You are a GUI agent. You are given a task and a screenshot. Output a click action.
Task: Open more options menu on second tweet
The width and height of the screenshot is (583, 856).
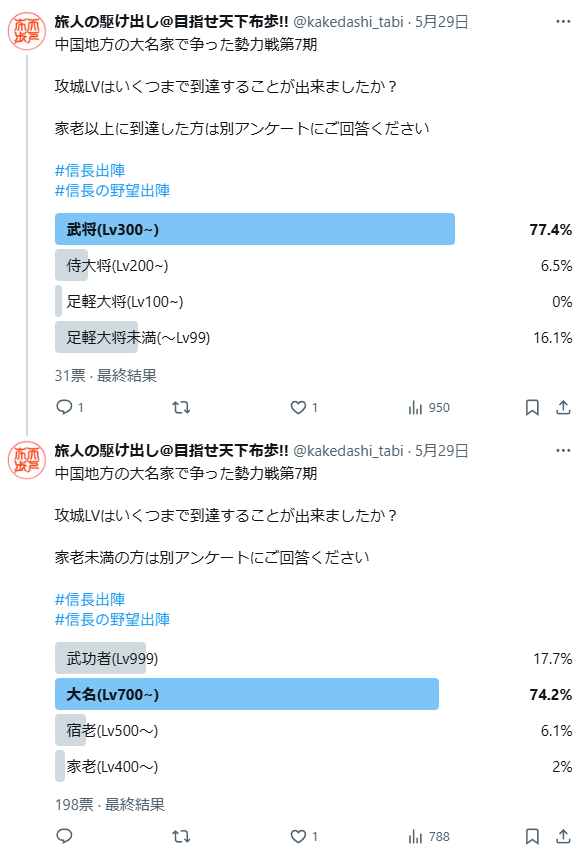pyautogui.click(x=563, y=450)
